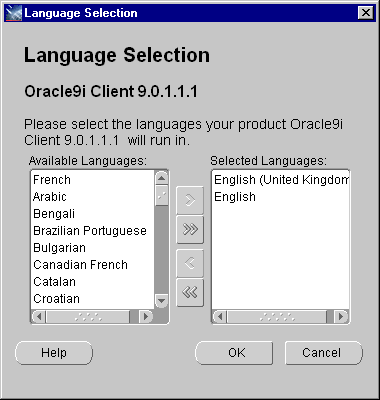Click the single left arrow remove button

190,263
